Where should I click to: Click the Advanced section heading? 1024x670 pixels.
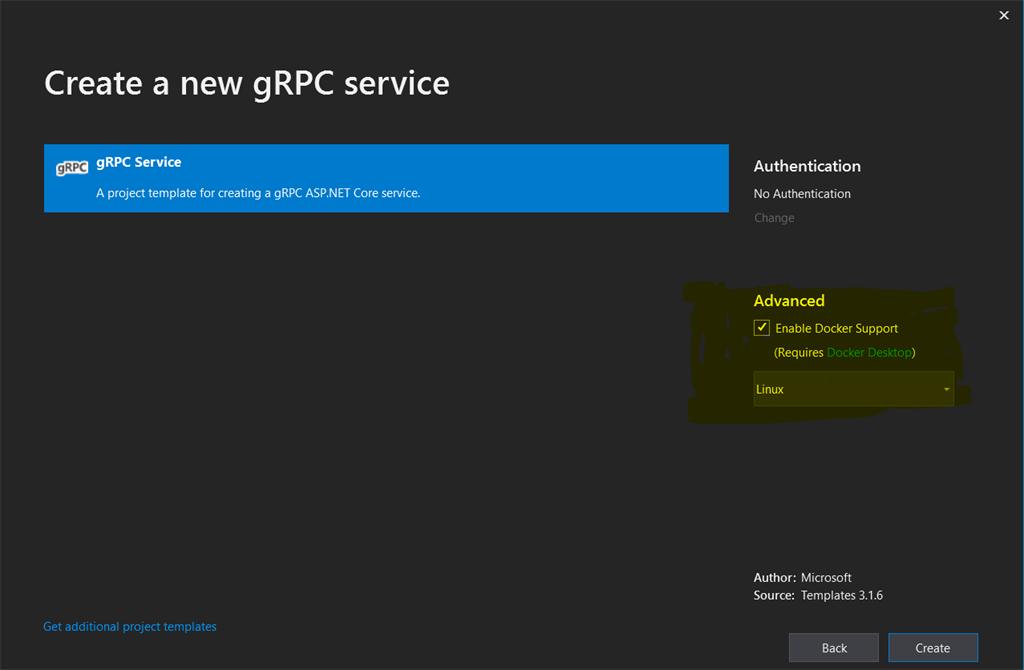click(789, 300)
